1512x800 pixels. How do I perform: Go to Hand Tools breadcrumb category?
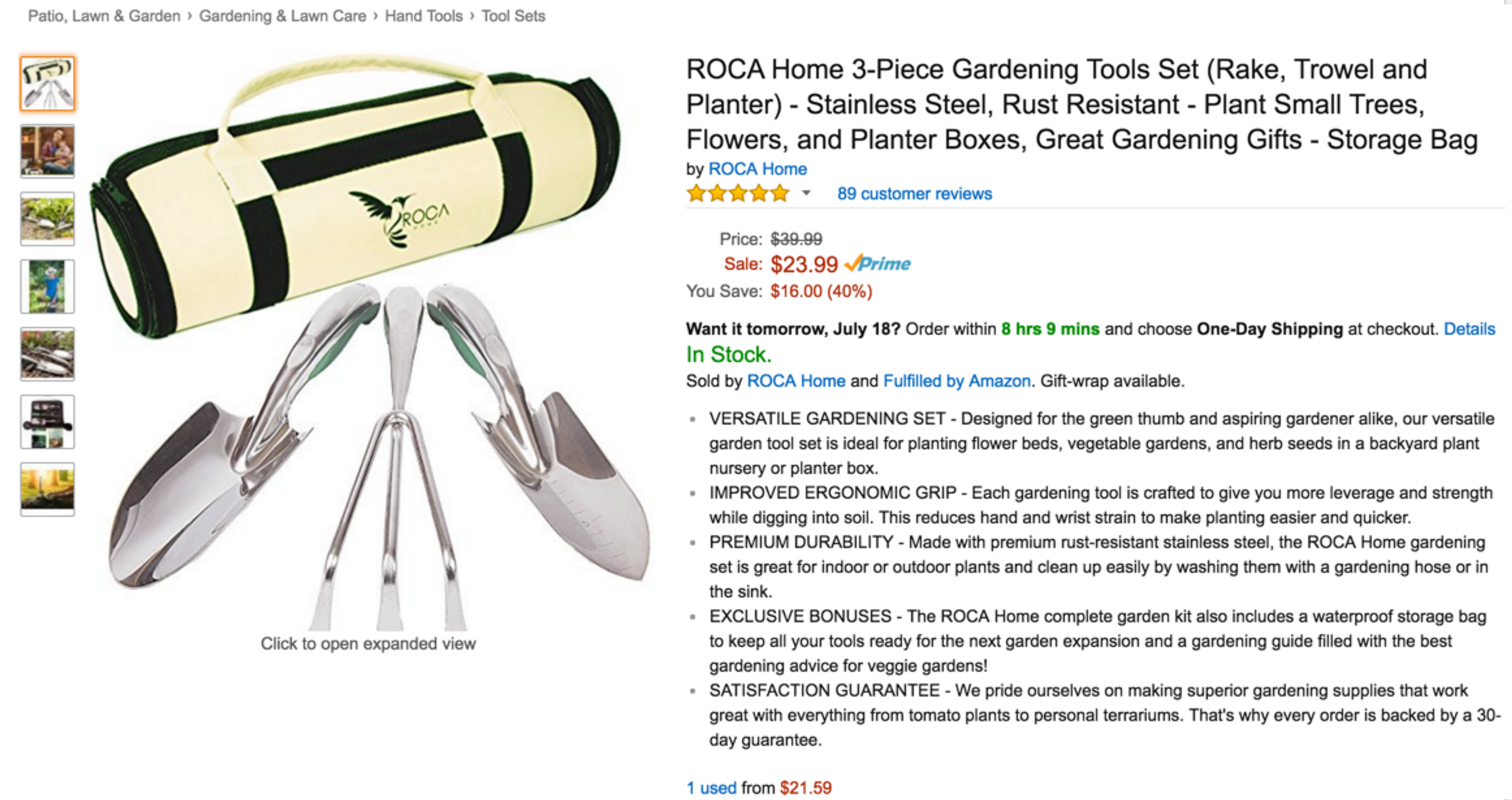coord(424,16)
